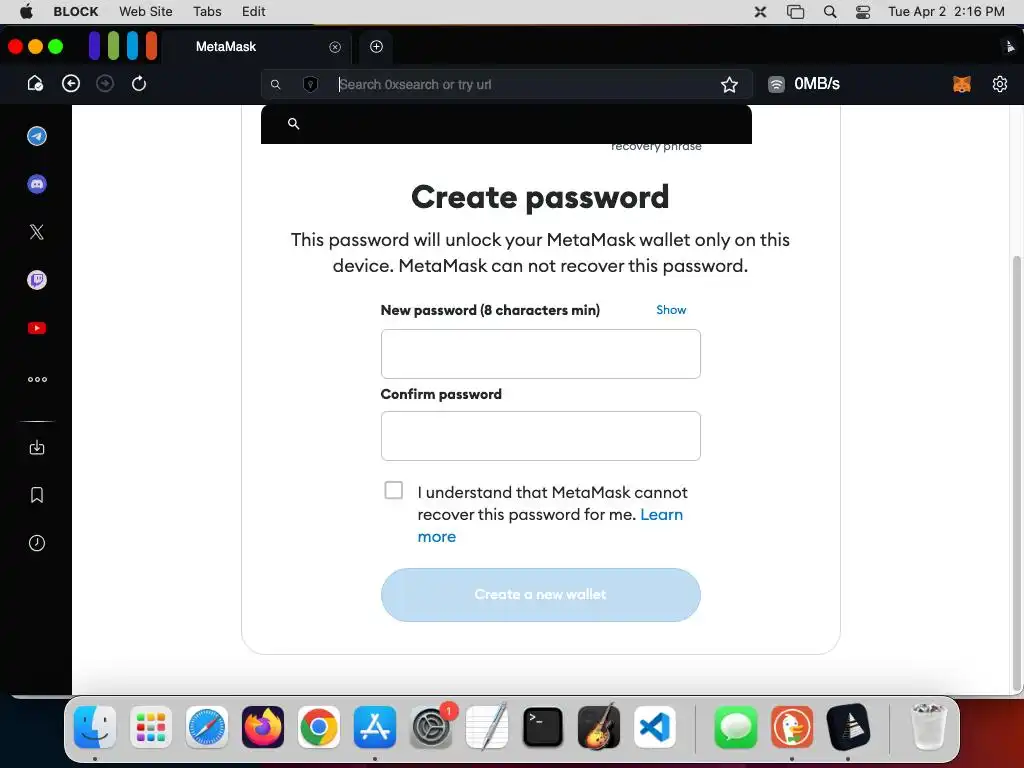Image resolution: width=1024 pixels, height=768 pixels.
Task: Open the Telegram sidebar shortcut
Action: pyautogui.click(x=37, y=136)
